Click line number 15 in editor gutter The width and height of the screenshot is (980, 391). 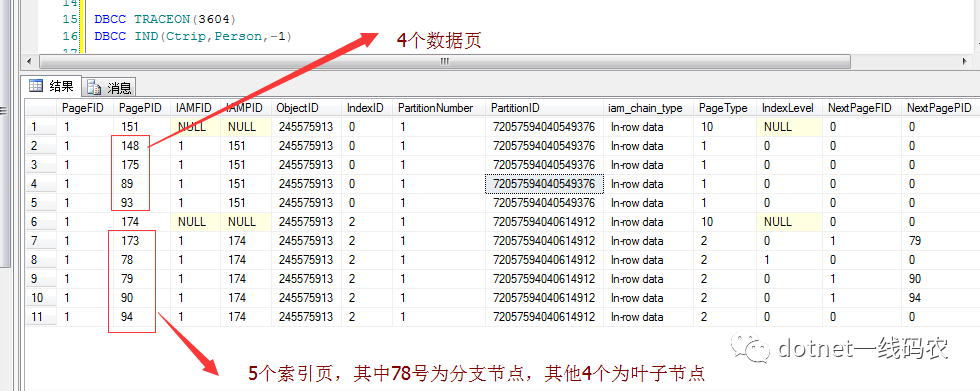point(70,19)
